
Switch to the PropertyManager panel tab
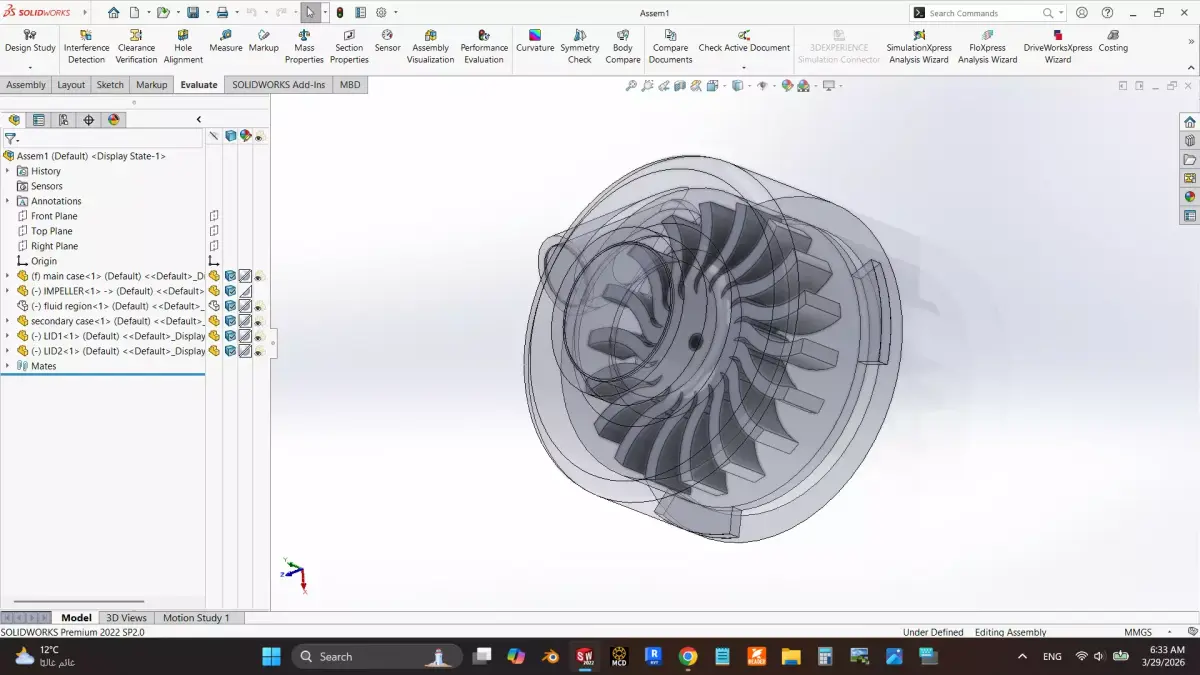[x=39, y=120]
